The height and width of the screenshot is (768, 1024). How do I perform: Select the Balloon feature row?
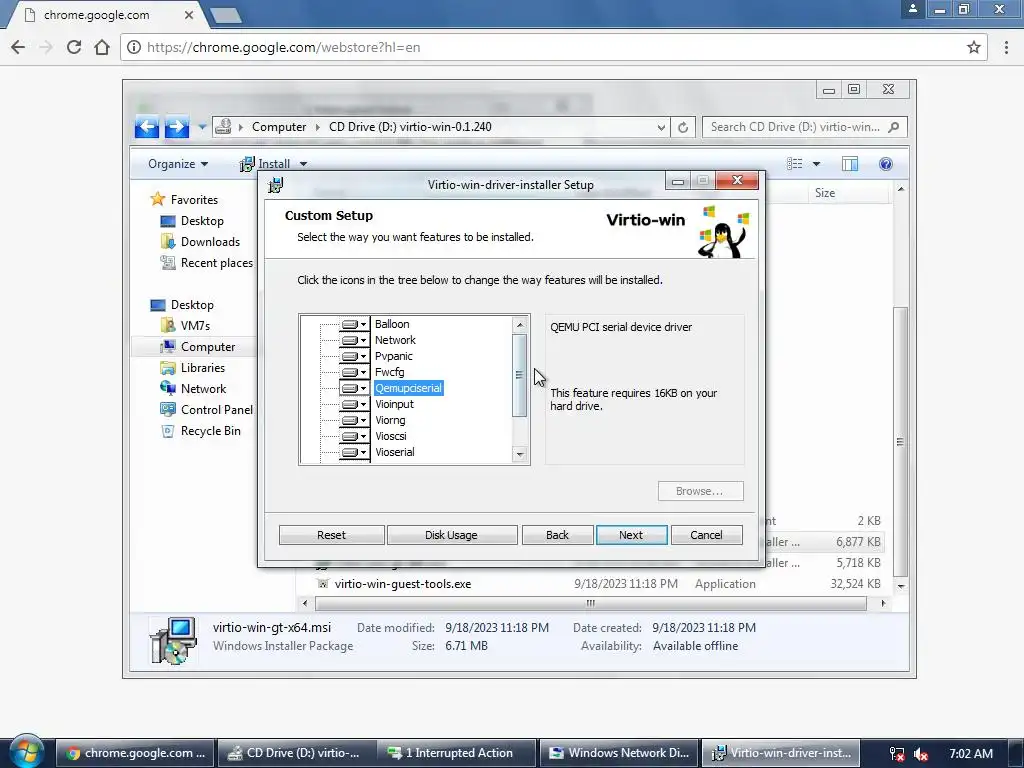[392, 324]
